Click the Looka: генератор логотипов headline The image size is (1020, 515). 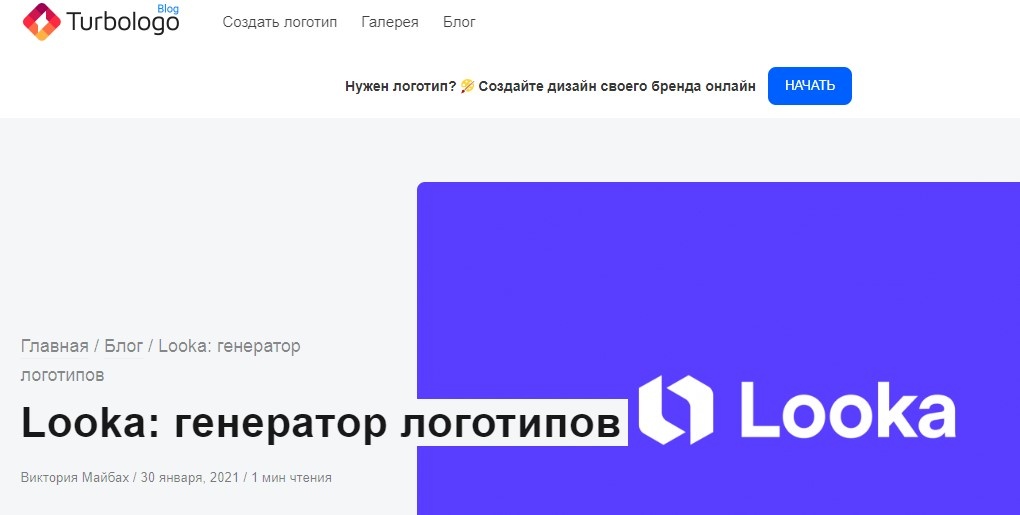321,423
